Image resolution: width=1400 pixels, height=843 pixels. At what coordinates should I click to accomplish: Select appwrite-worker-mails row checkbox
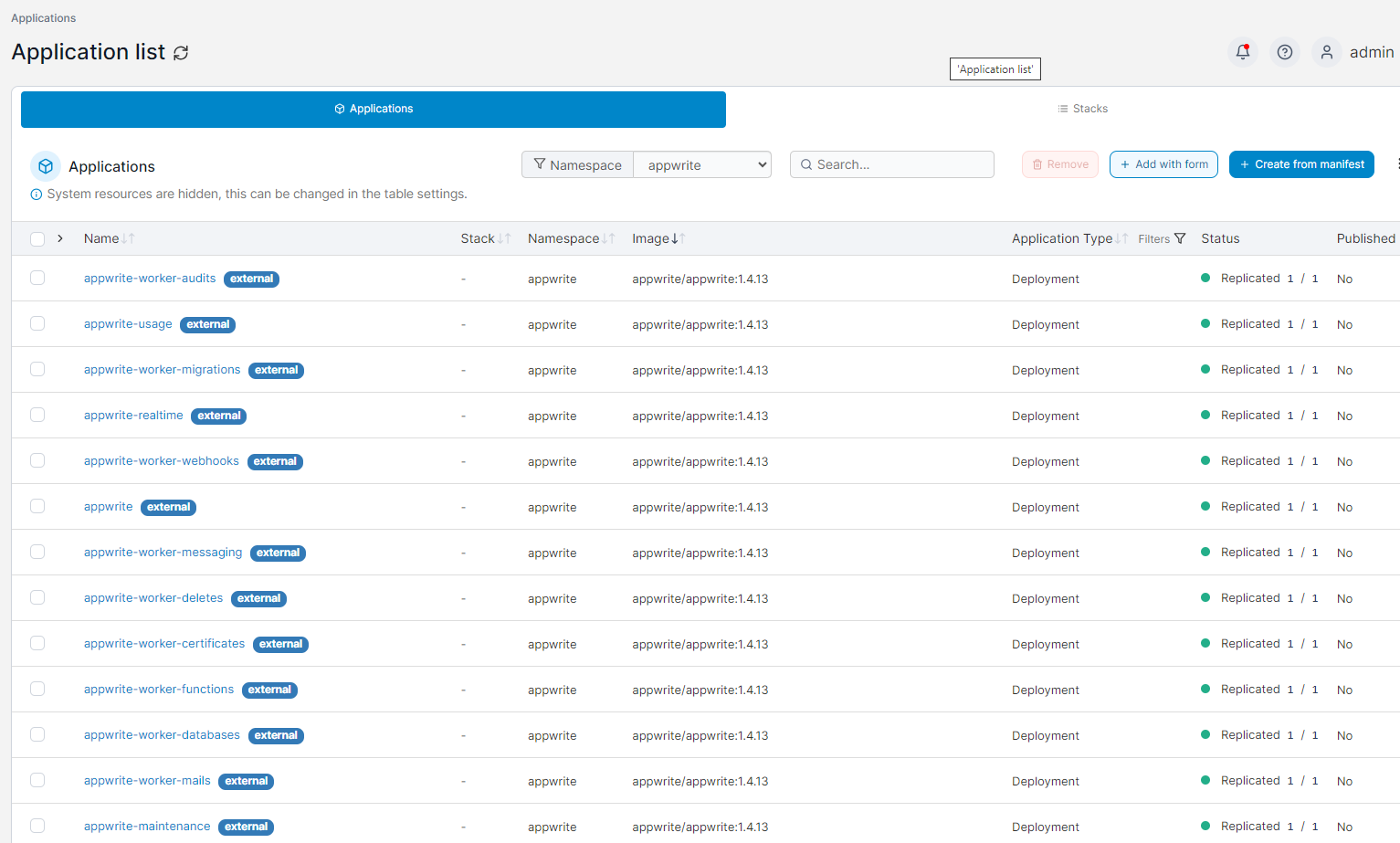click(x=37, y=780)
